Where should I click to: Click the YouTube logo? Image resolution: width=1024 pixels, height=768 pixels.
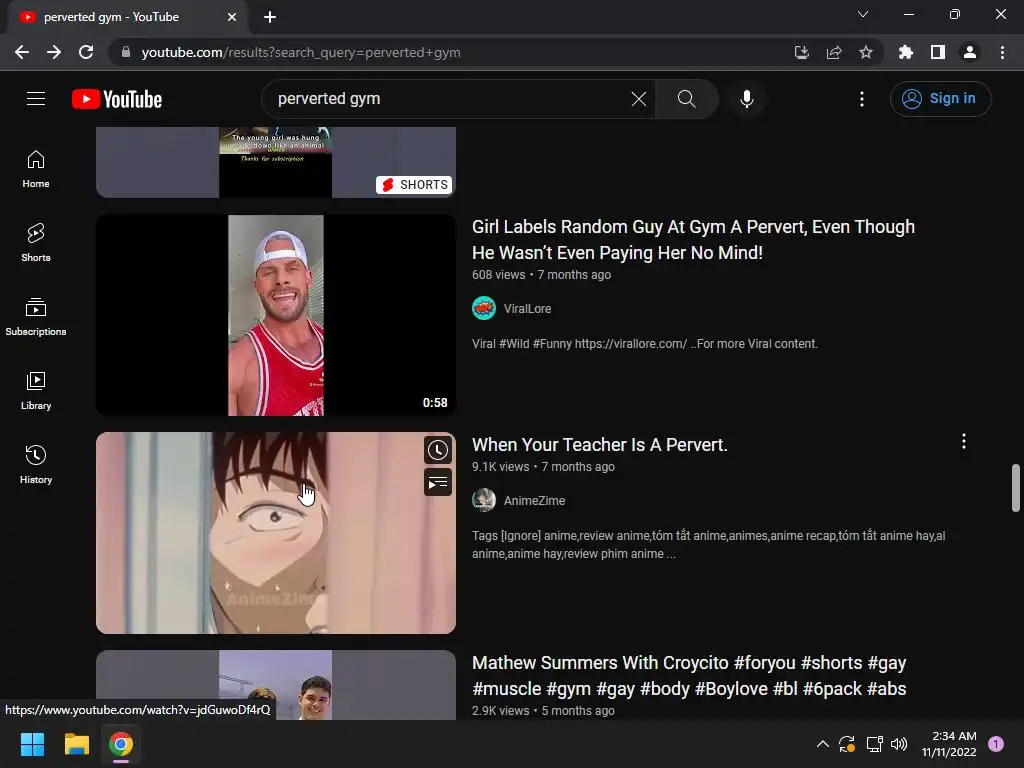(x=117, y=99)
